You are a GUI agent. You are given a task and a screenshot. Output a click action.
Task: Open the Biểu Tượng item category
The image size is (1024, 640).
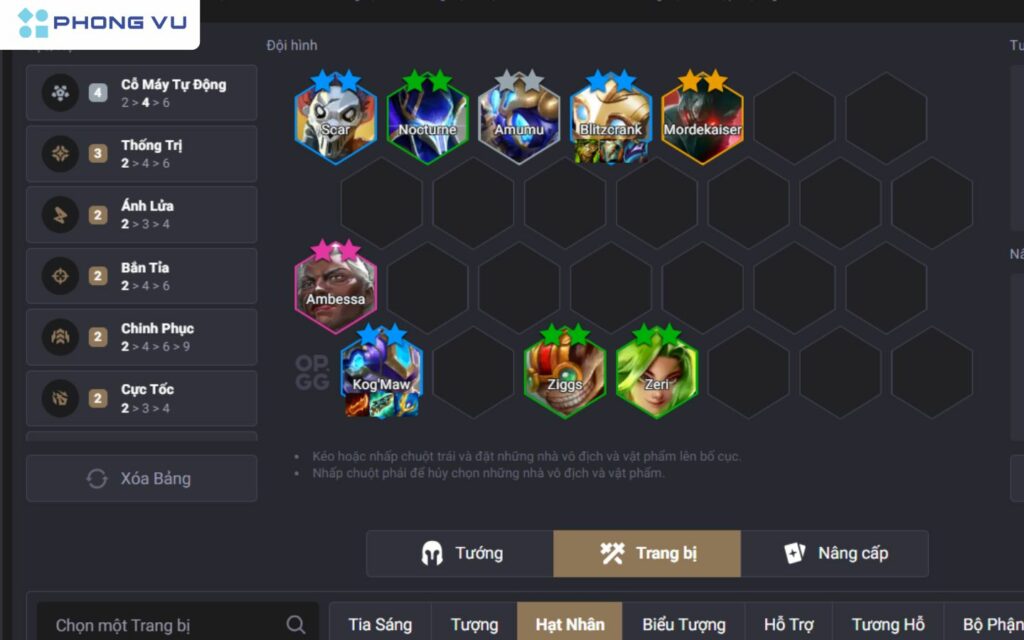pos(684,625)
